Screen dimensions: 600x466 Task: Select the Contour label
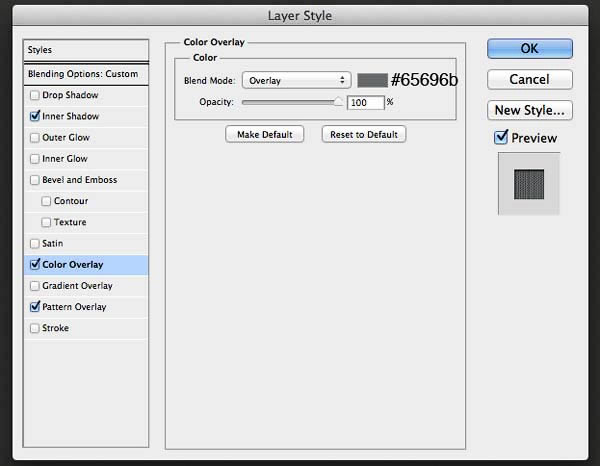tap(71, 201)
